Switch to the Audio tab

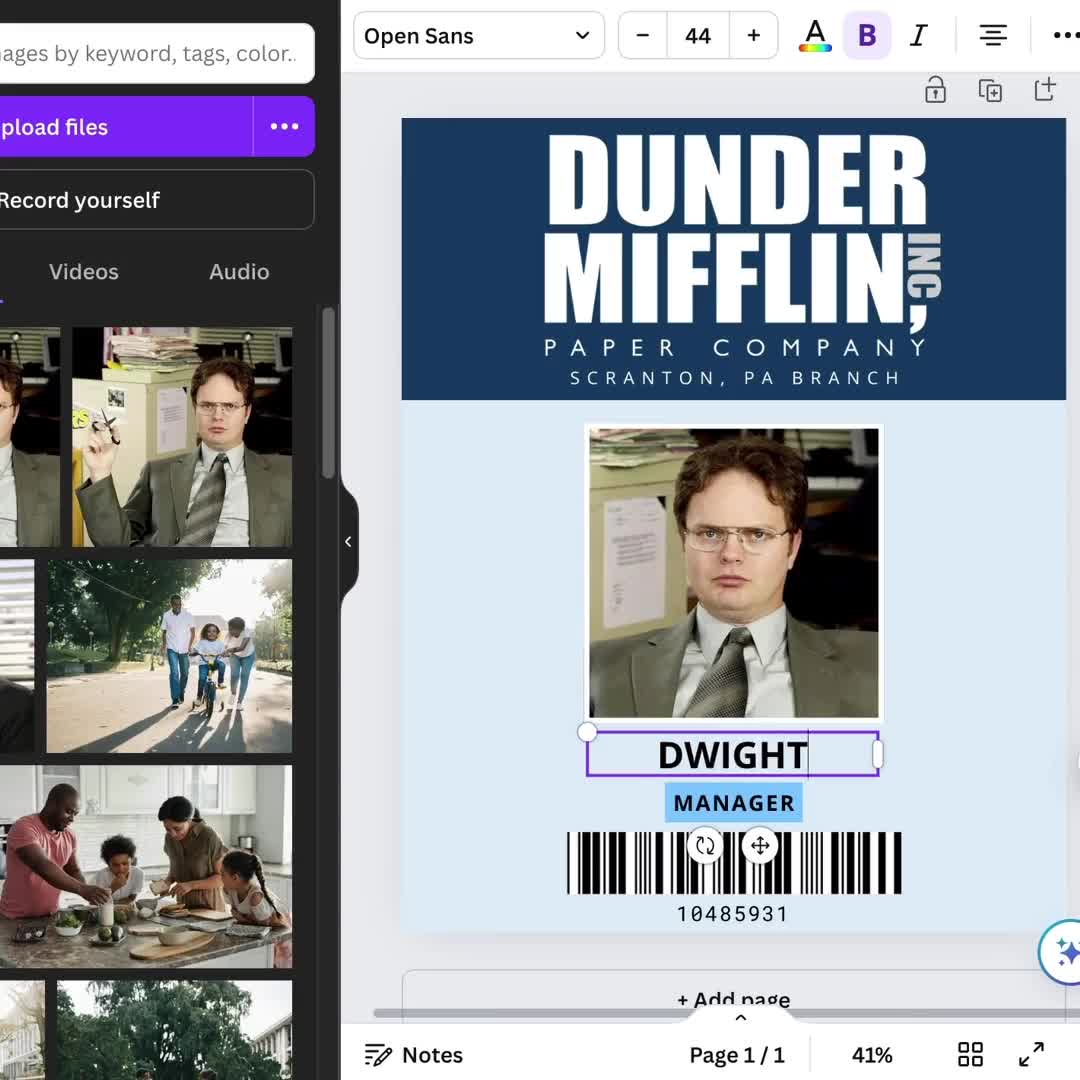pyautogui.click(x=238, y=271)
